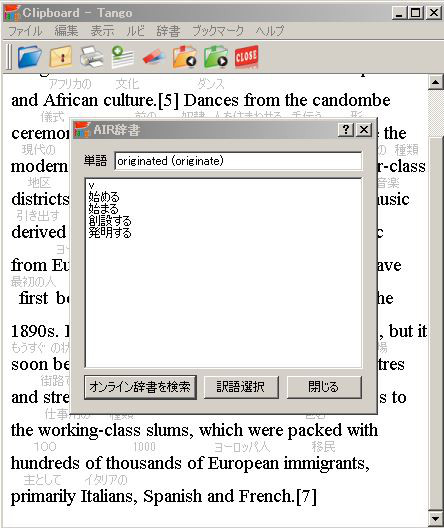This screenshot has height=528, width=444.
Task: Click the printer icon in toolbar
Action: click(92, 57)
